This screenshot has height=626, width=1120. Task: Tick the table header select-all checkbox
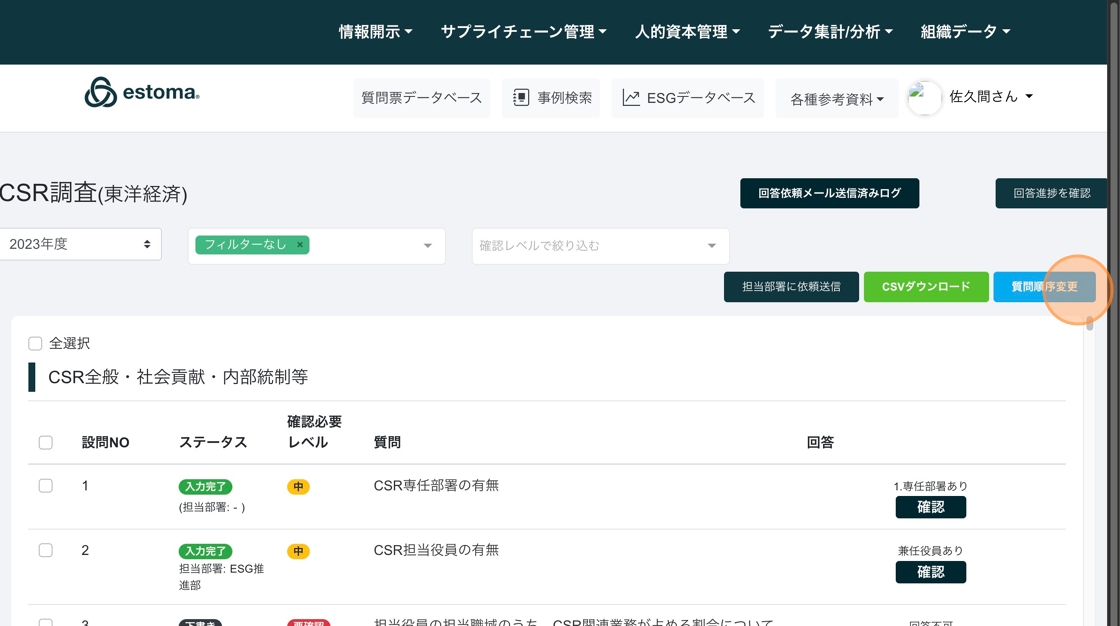click(x=46, y=442)
